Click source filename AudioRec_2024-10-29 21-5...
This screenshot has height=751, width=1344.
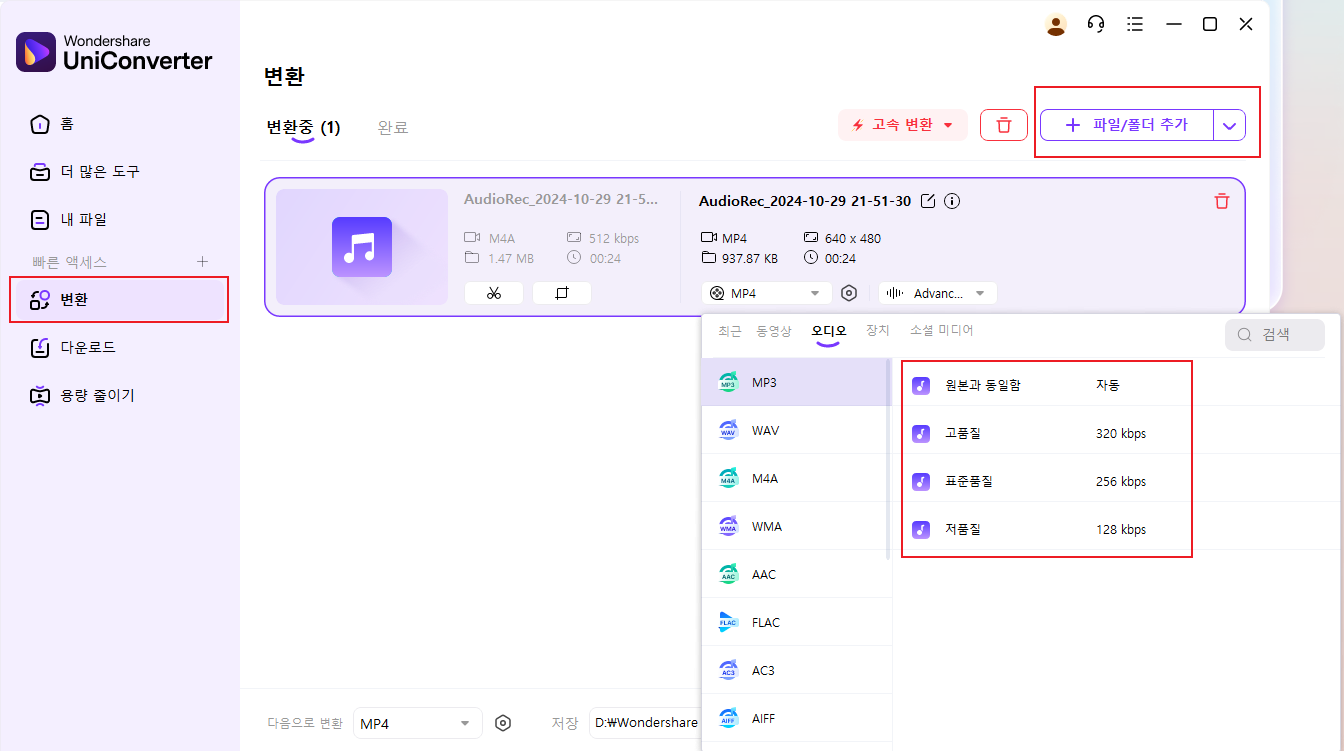[561, 199]
